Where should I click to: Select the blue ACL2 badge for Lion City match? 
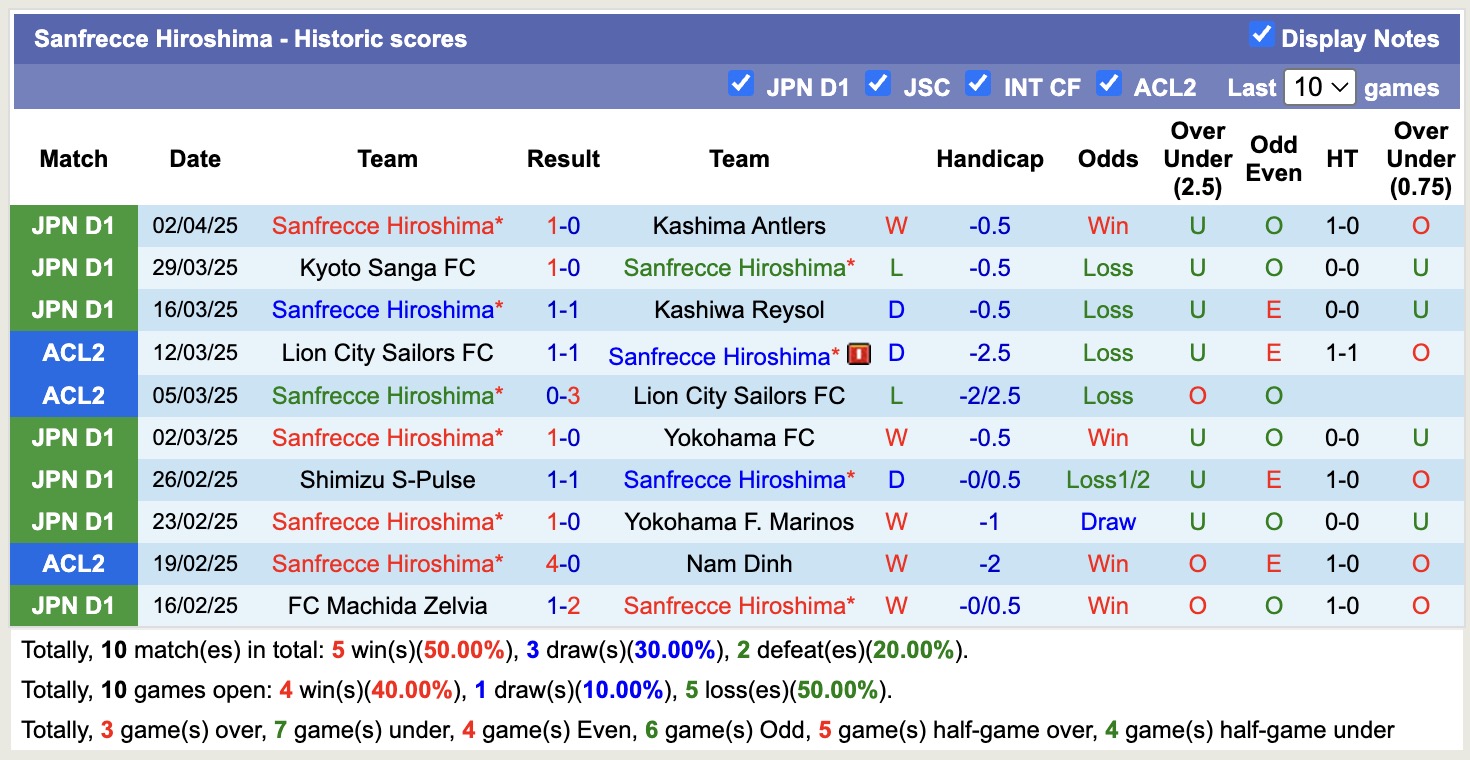pyautogui.click(x=74, y=353)
